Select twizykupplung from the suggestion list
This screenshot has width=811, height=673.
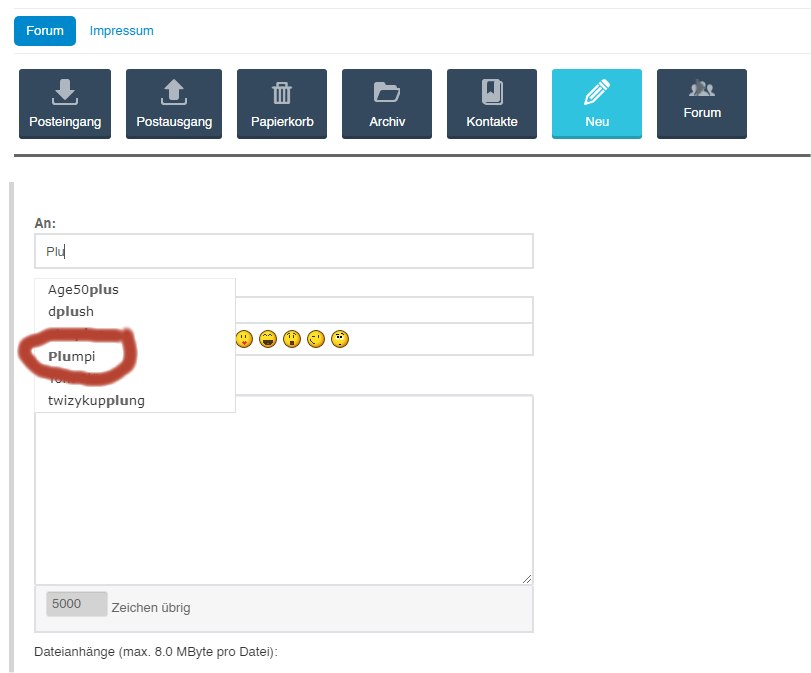96,401
